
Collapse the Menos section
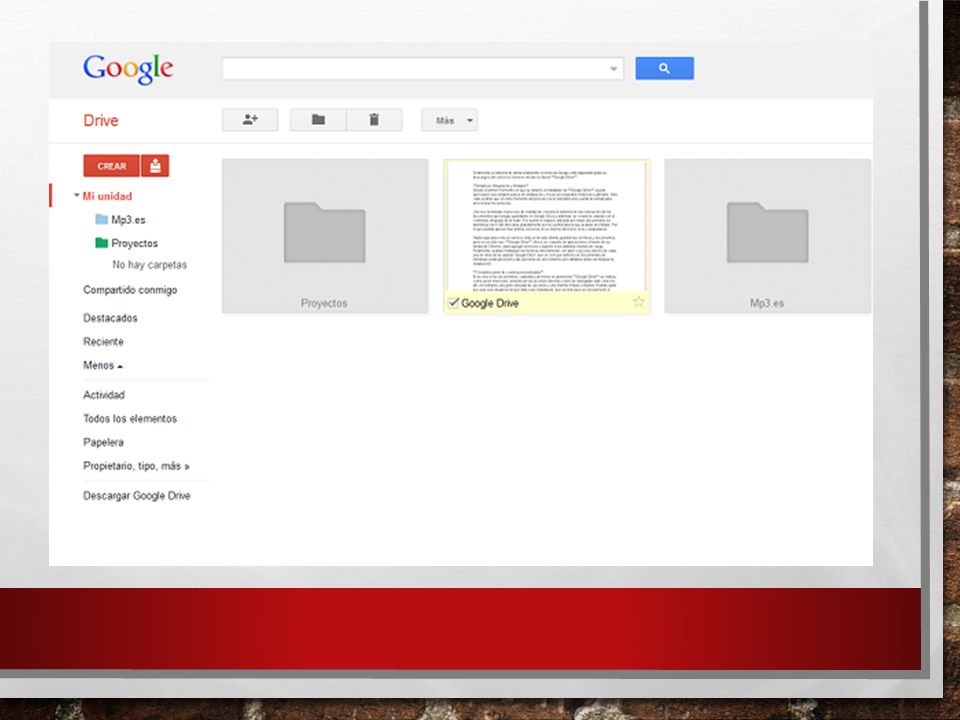(x=103, y=366)
